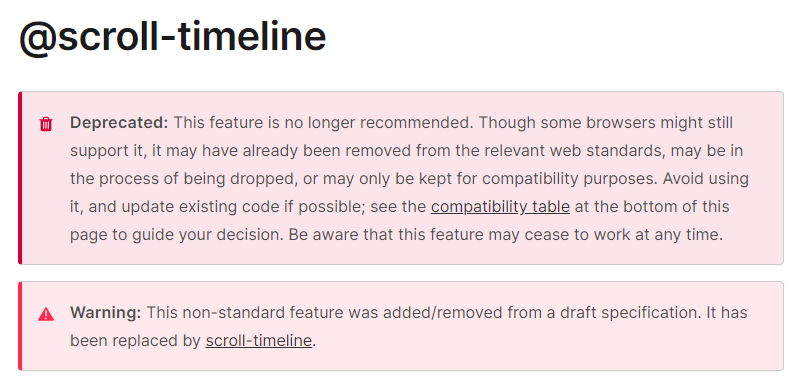
Task: Open the compatibility table link
Action: 500,207
